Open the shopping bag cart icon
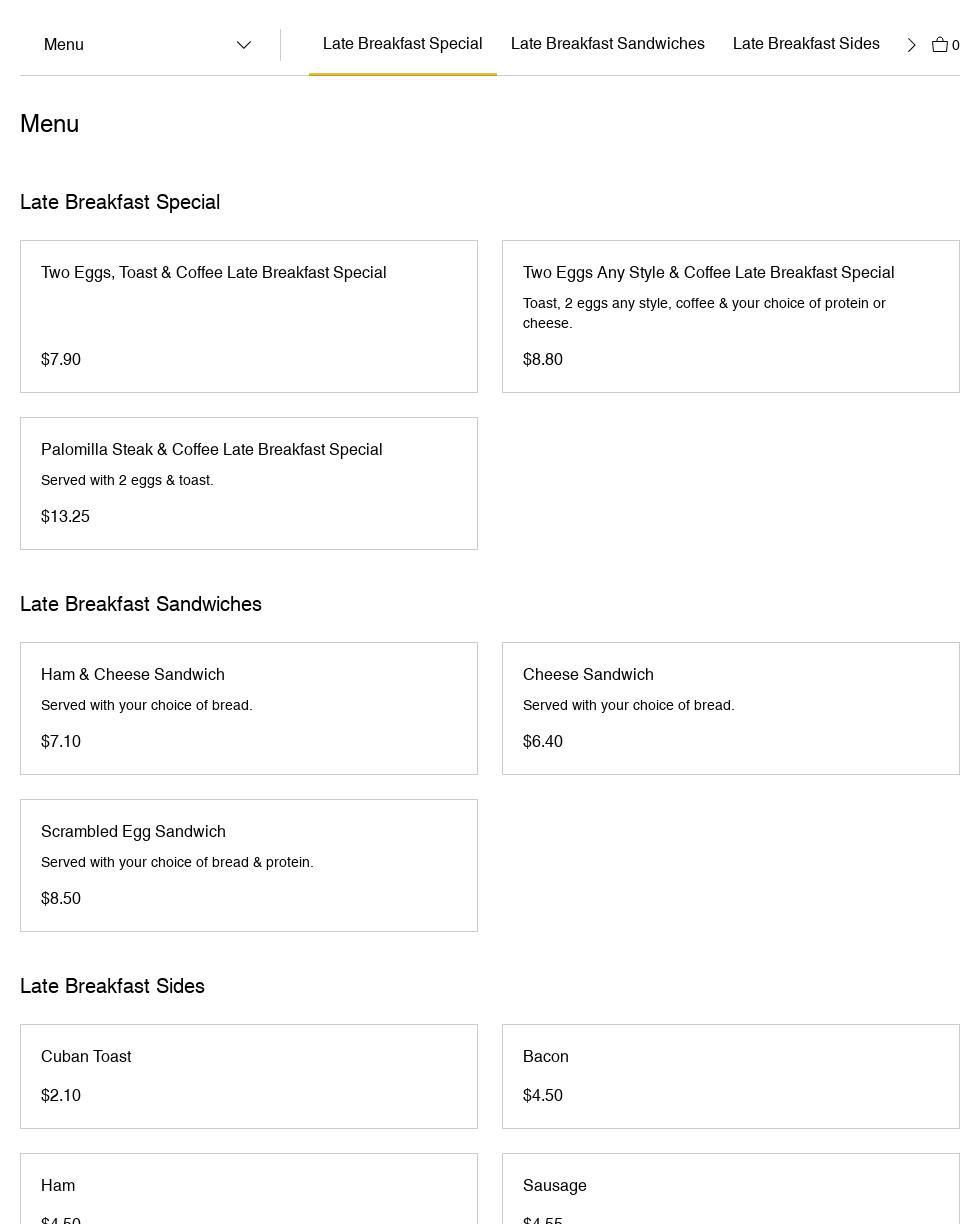 click(x=940, y=45)
